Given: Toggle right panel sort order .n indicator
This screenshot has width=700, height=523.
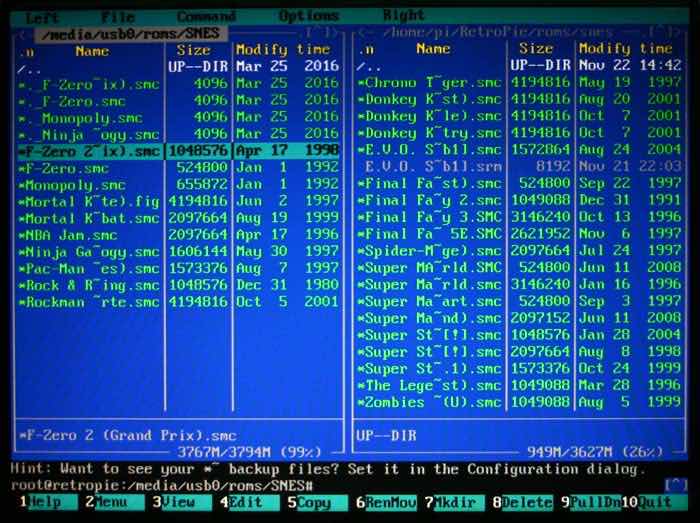Looking at the screenshot, I should click(x=367, y=50).
